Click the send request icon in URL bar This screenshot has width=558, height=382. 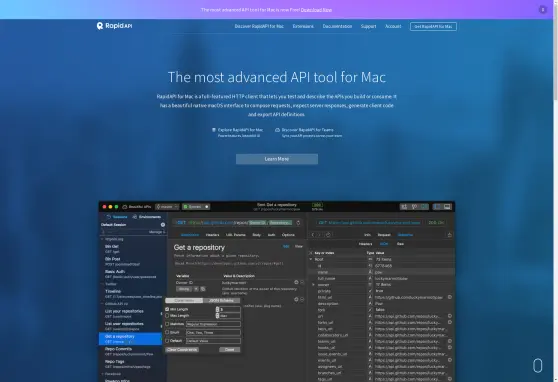click(x=298, y=223)
